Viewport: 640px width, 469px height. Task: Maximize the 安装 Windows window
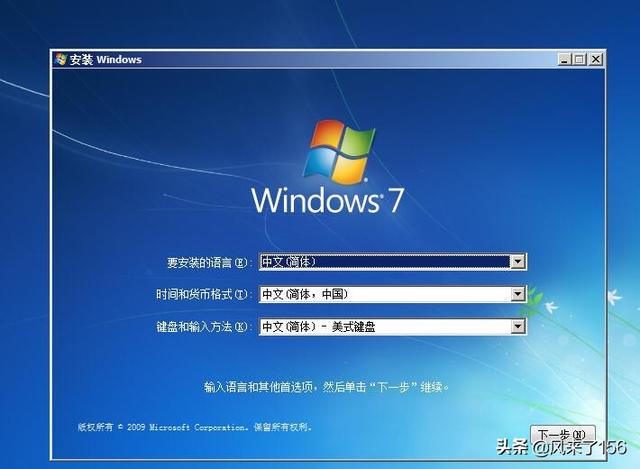(580, 60)
